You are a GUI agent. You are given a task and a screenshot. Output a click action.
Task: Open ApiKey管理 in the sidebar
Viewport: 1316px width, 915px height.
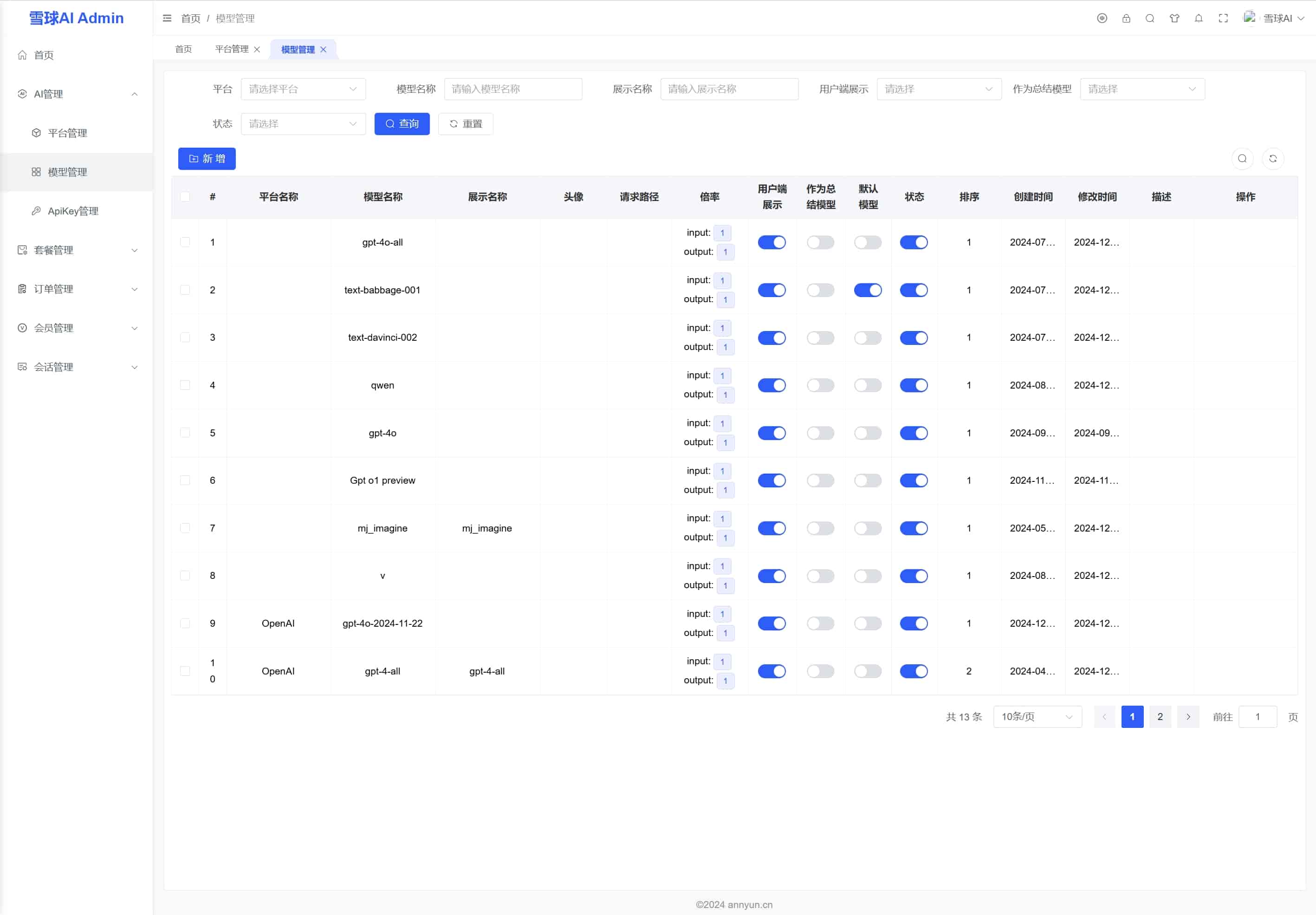tap(73, 211)
